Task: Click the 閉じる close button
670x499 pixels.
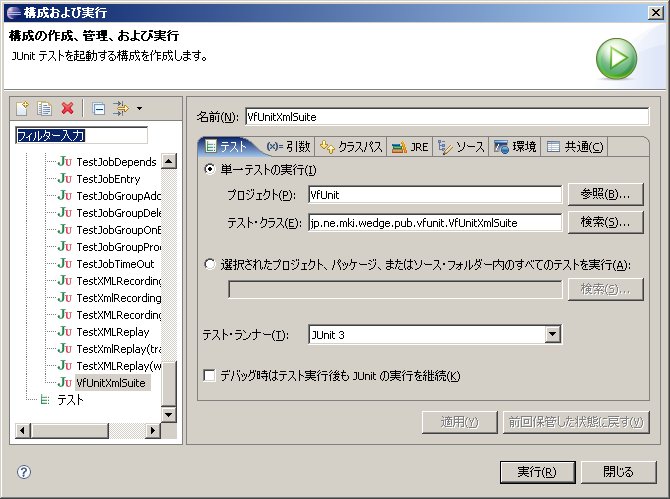Action: pyautogui.click(x=618, y=472)
